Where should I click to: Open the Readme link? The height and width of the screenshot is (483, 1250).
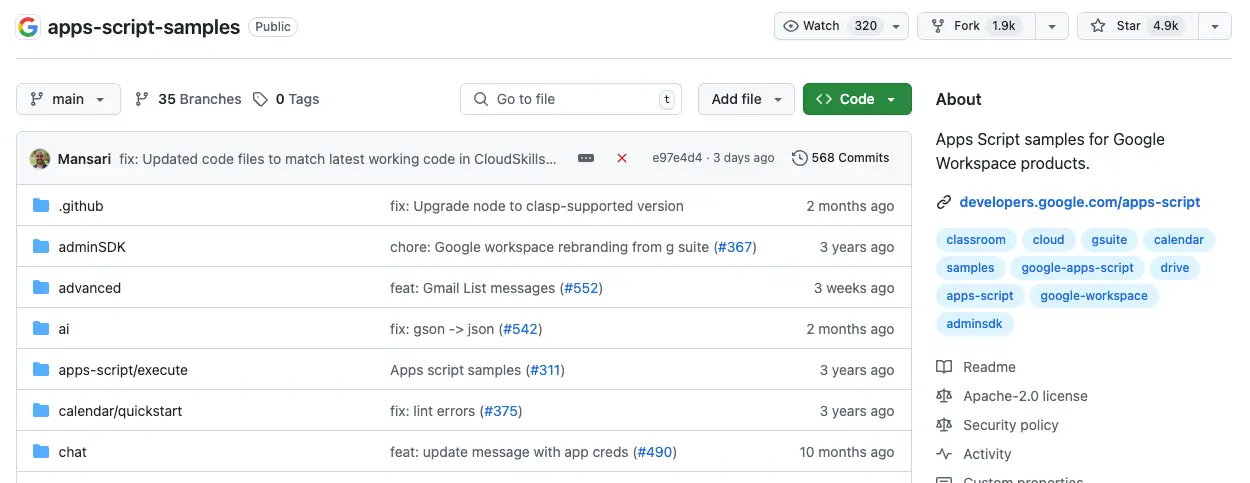976,367
